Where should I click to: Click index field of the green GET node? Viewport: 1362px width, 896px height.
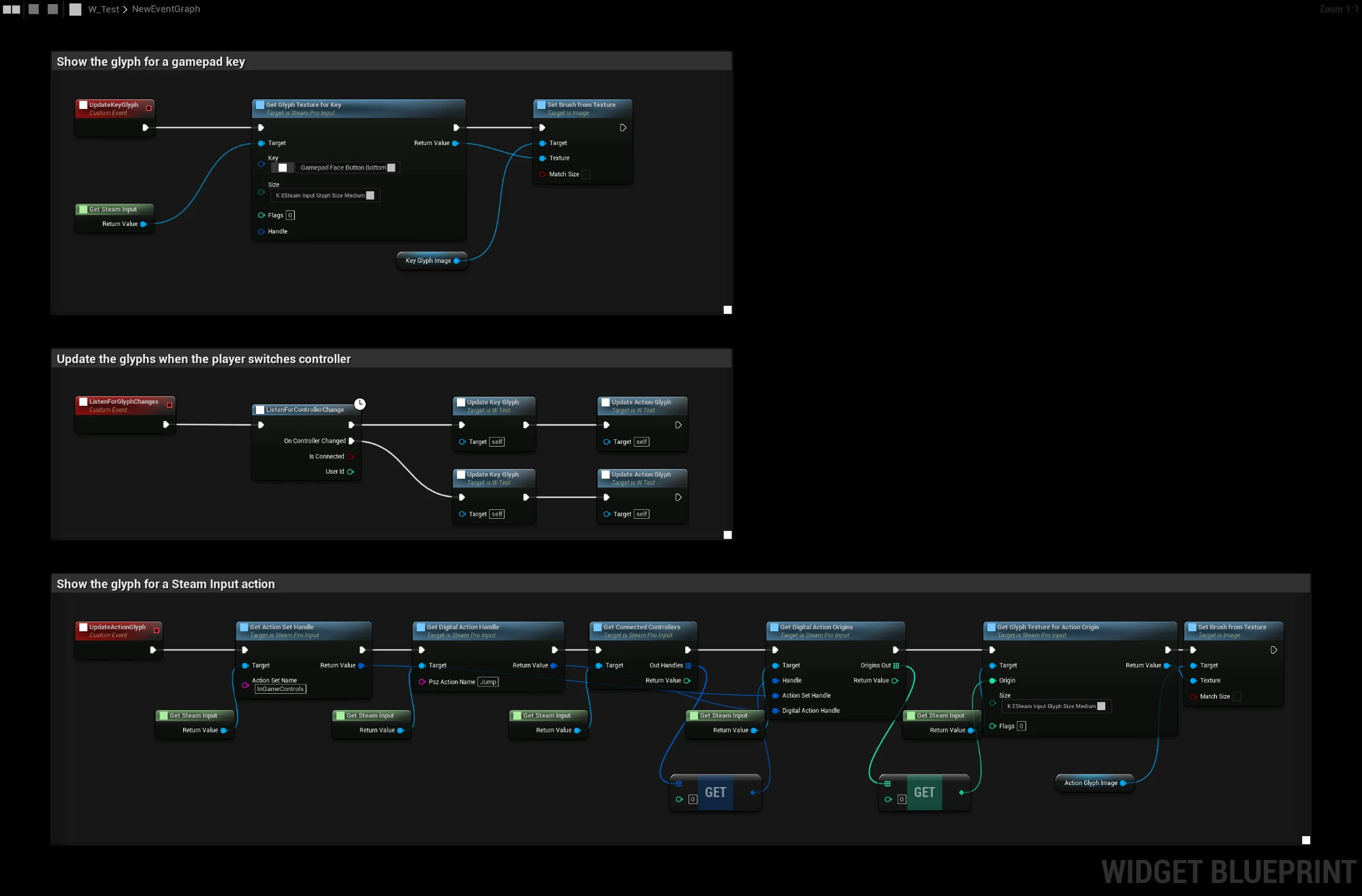[902, 800]
